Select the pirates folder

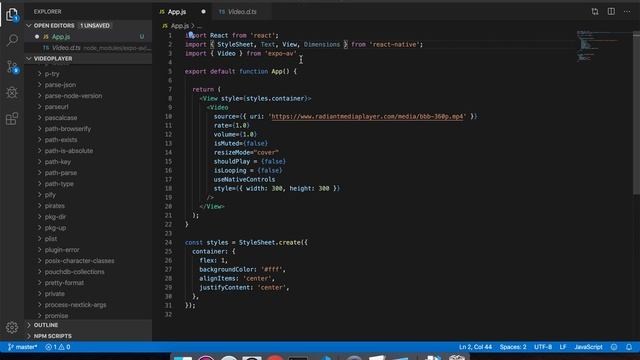tap(88, 206)
